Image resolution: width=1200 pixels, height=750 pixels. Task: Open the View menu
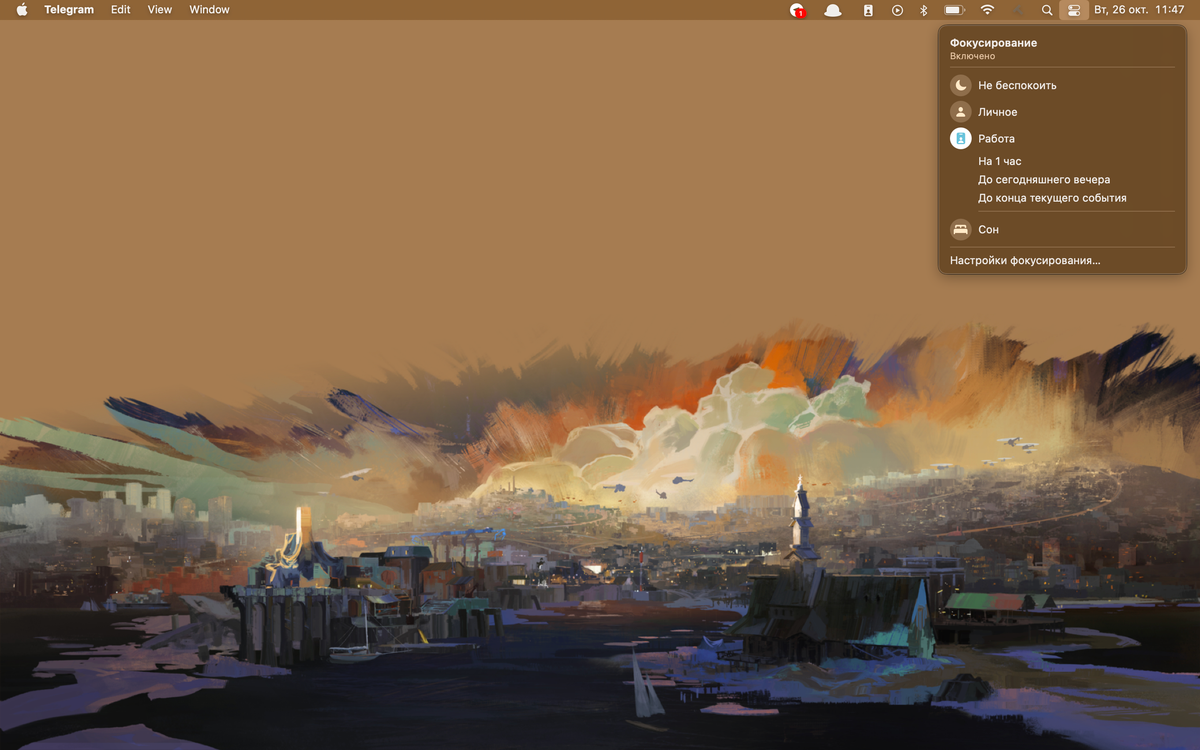(160, 10)
